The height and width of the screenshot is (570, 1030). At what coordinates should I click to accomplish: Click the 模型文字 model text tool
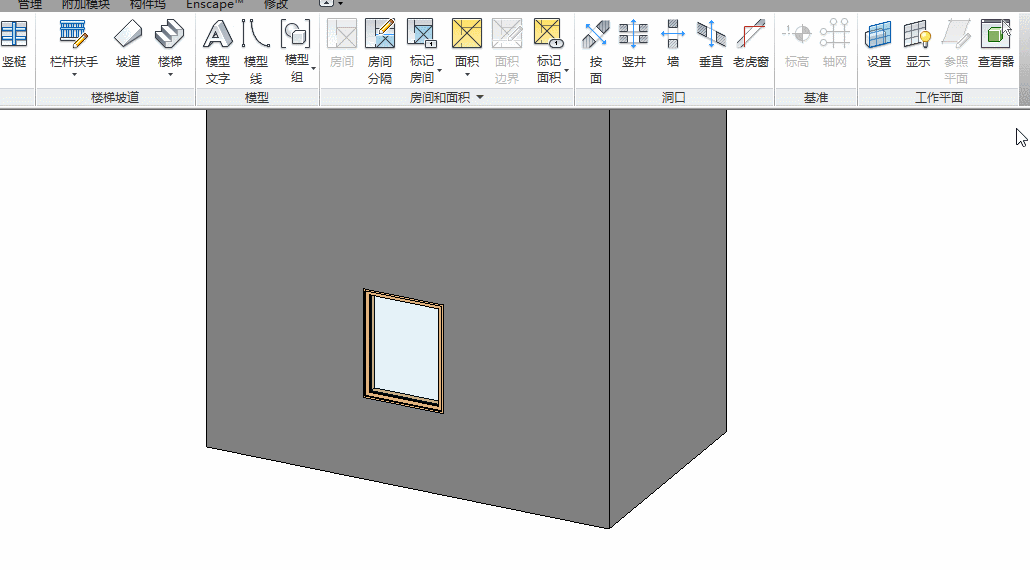pos(217,52)
